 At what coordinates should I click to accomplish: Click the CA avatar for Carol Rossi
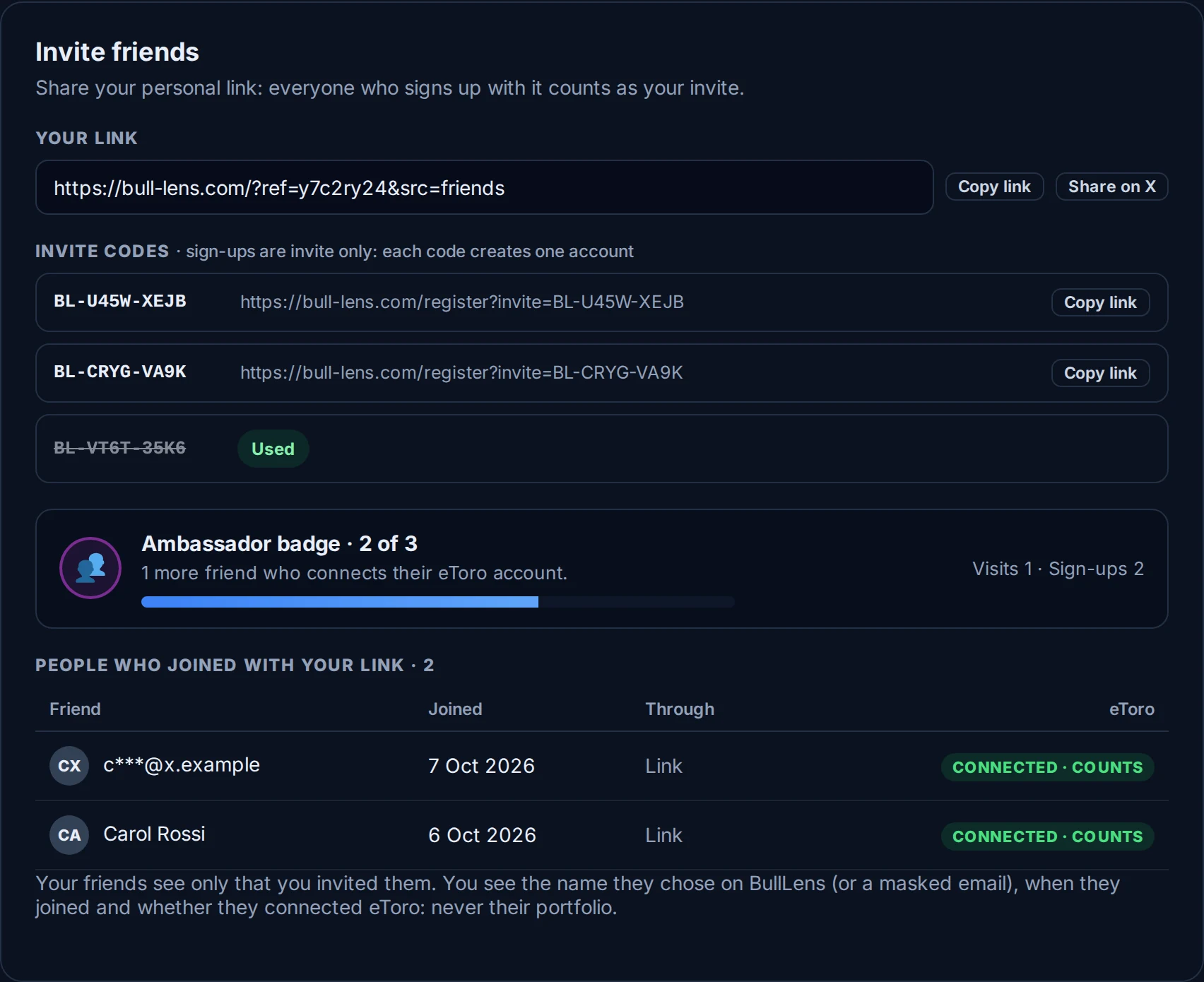69,835
